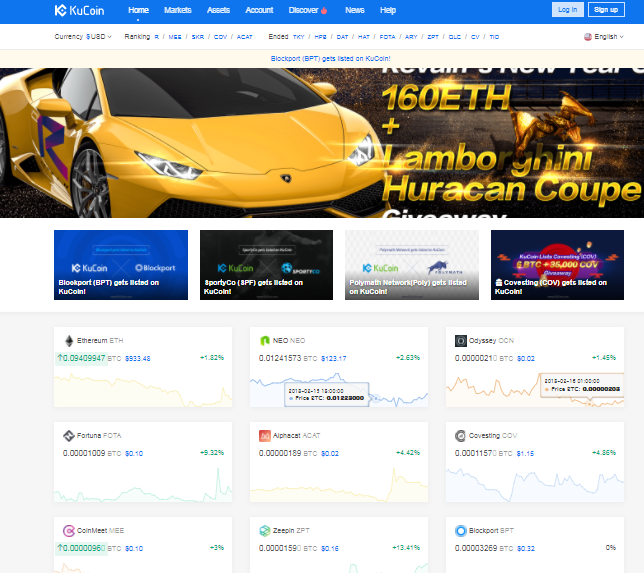This screenshot has height=573, width=644.
Task: Click the HAT ended link
Action: pyautogui.click(x=364, y=37)
